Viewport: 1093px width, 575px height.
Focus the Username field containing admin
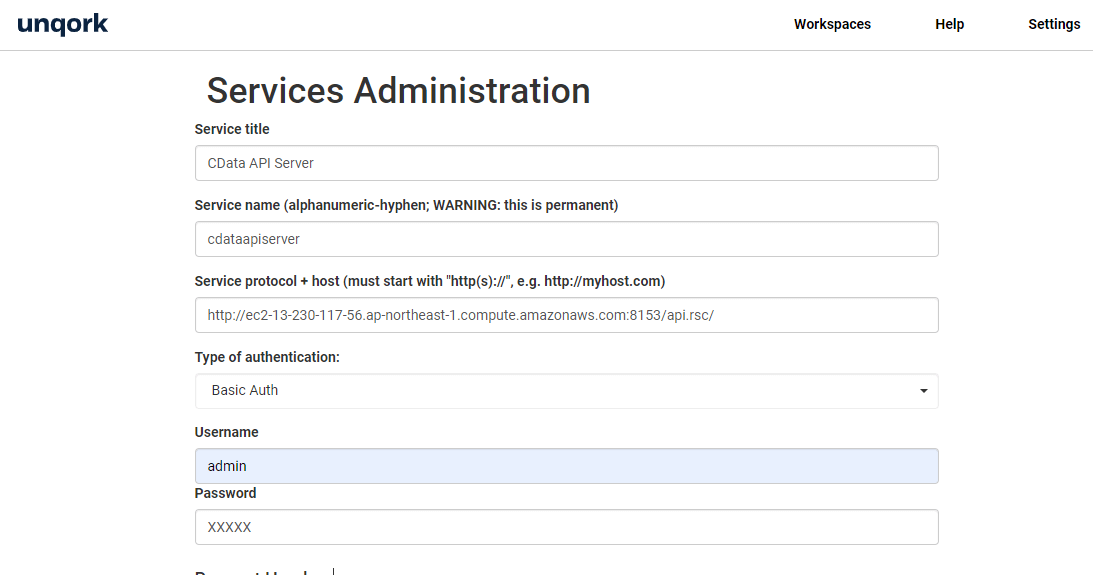(x=567, y=466)
